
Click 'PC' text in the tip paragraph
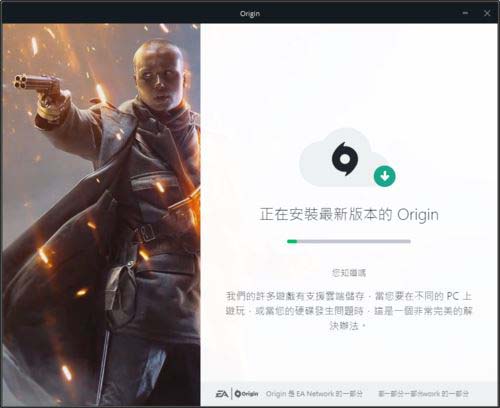point(453,296)
